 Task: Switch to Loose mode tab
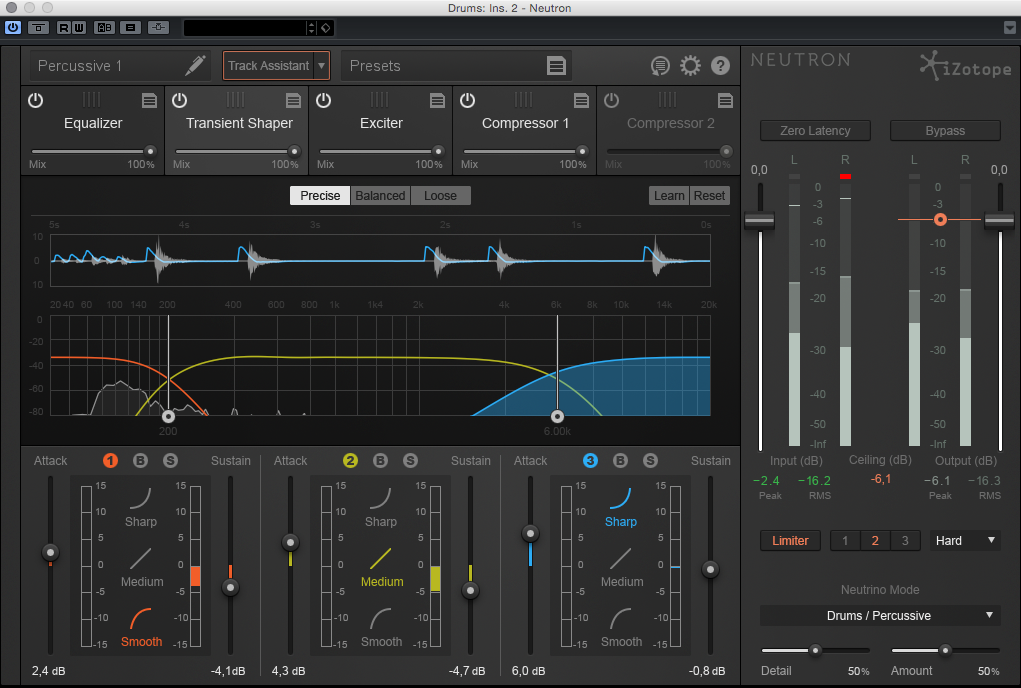pos(440,195)
